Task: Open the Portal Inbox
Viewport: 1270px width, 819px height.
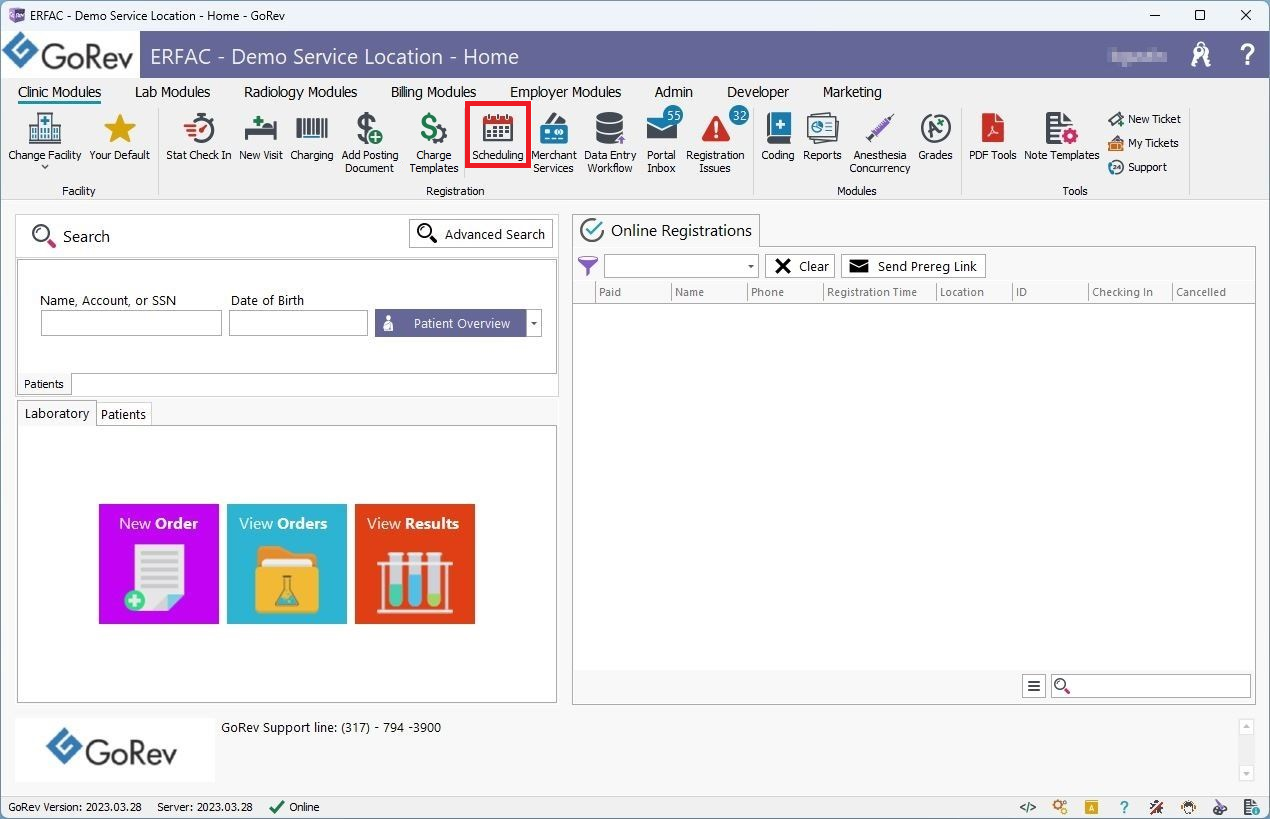Action: (661, 143)
